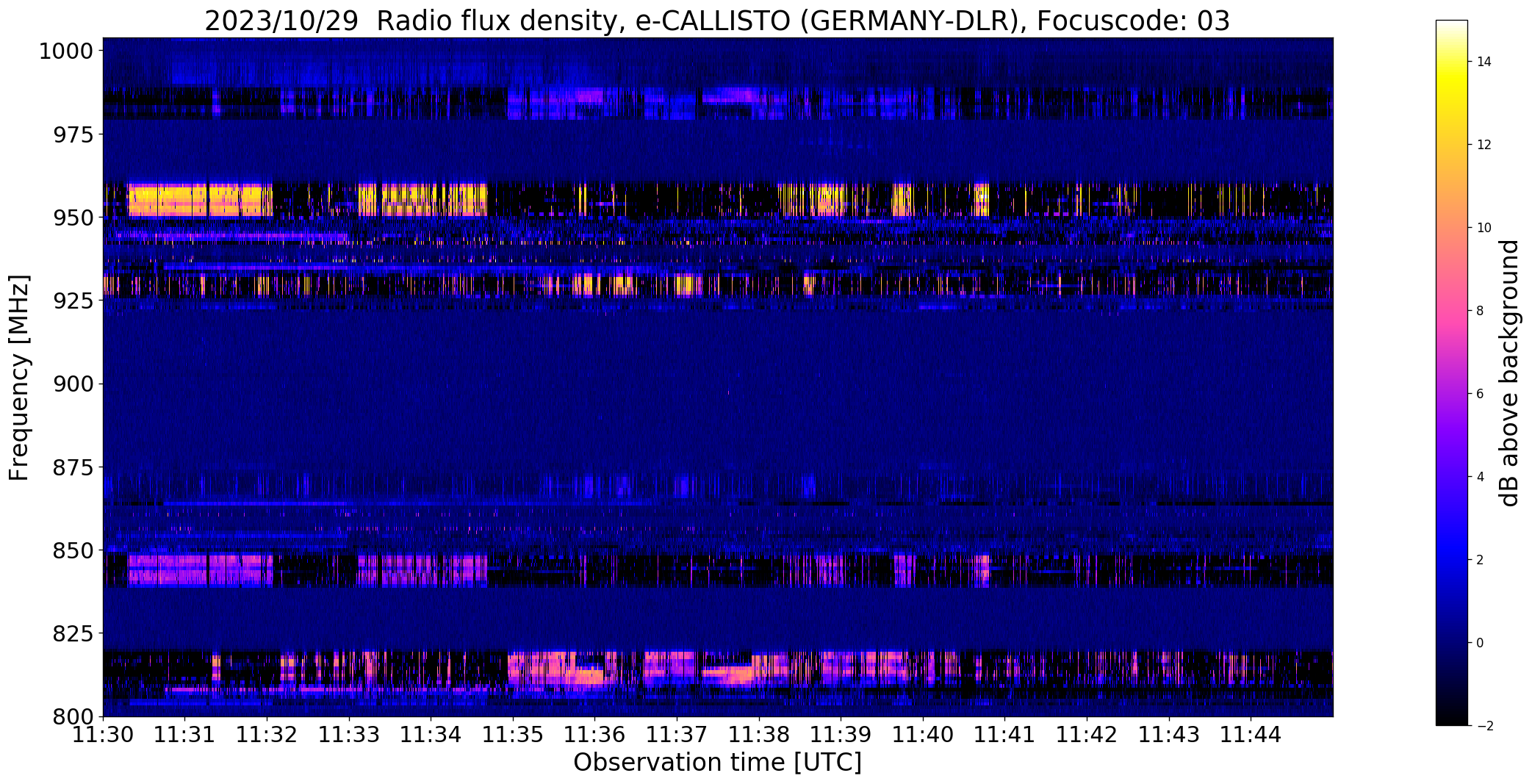Click the 11:32 time tick label

(267, 735)
